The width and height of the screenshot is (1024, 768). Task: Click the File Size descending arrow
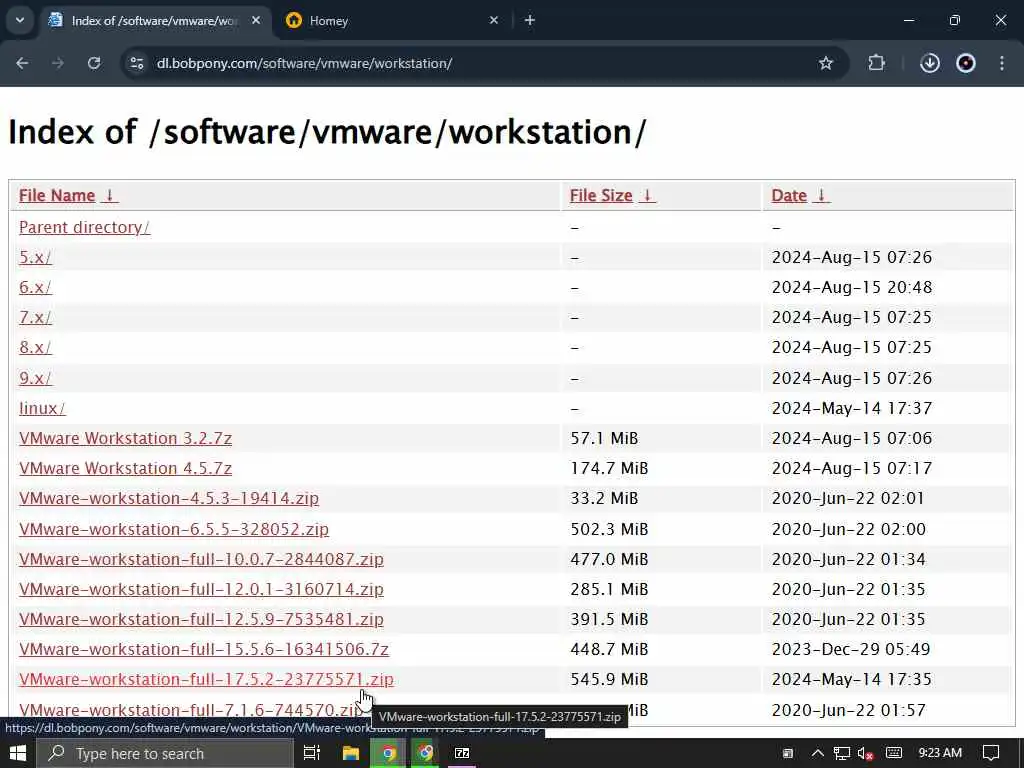point(647,195)
